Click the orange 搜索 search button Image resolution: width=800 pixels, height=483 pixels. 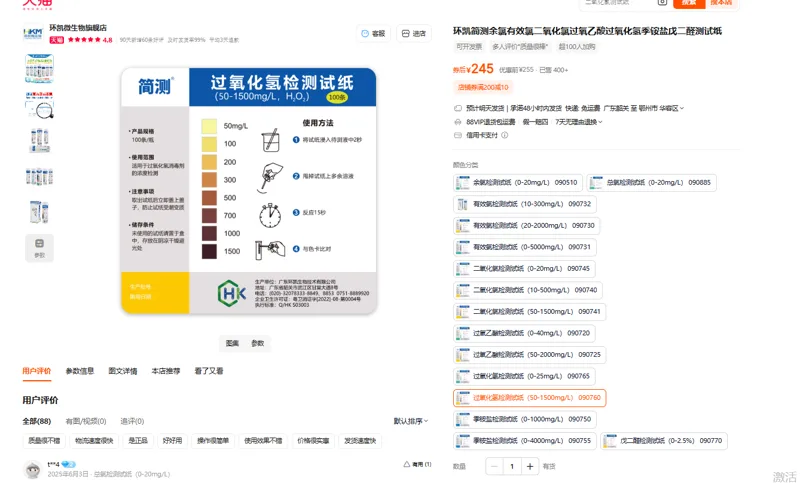pos(689,3)
